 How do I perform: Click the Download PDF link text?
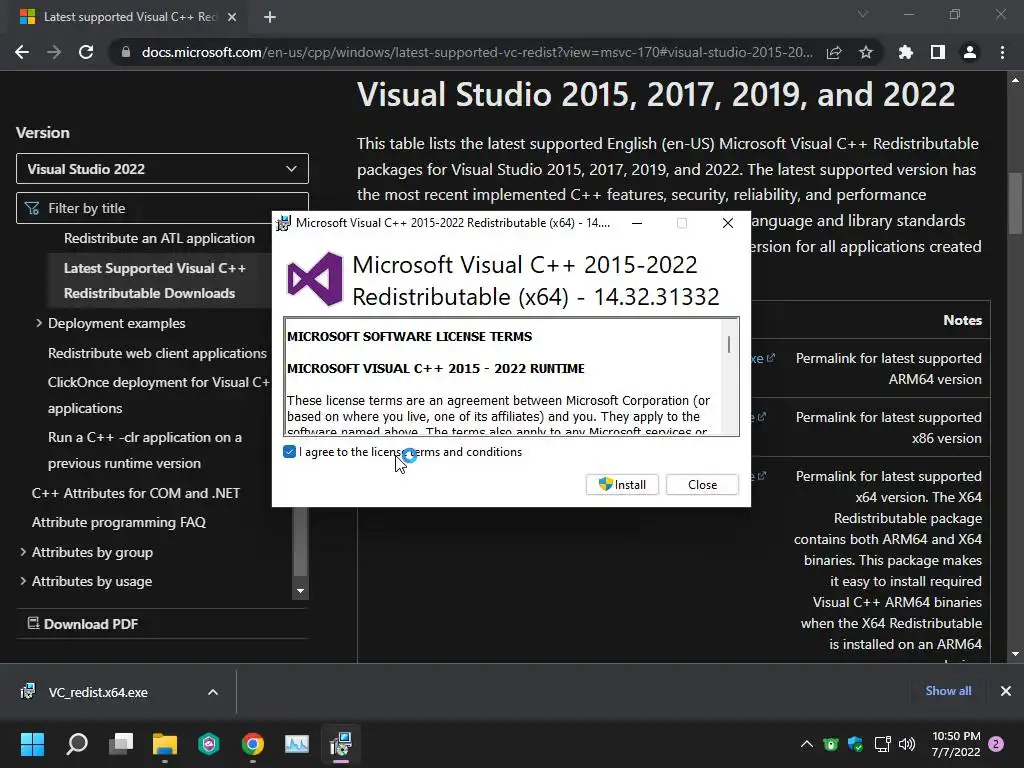tap(91, 624)
